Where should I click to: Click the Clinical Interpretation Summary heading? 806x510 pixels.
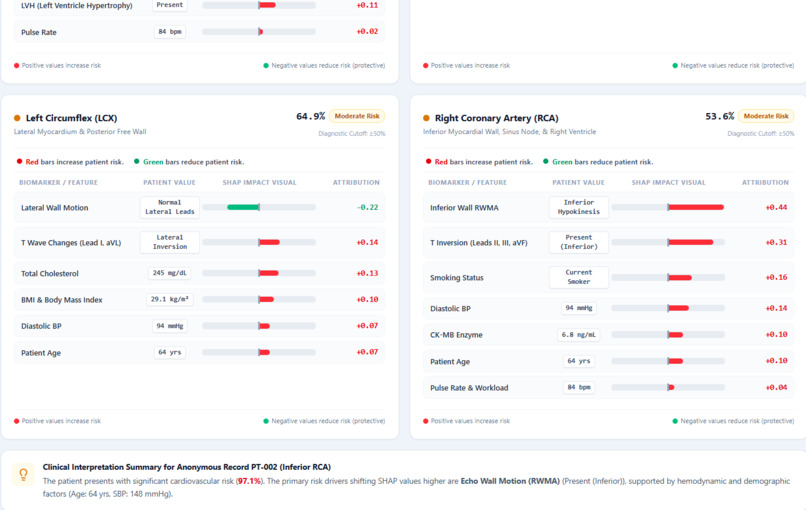[x=187, y=467]
